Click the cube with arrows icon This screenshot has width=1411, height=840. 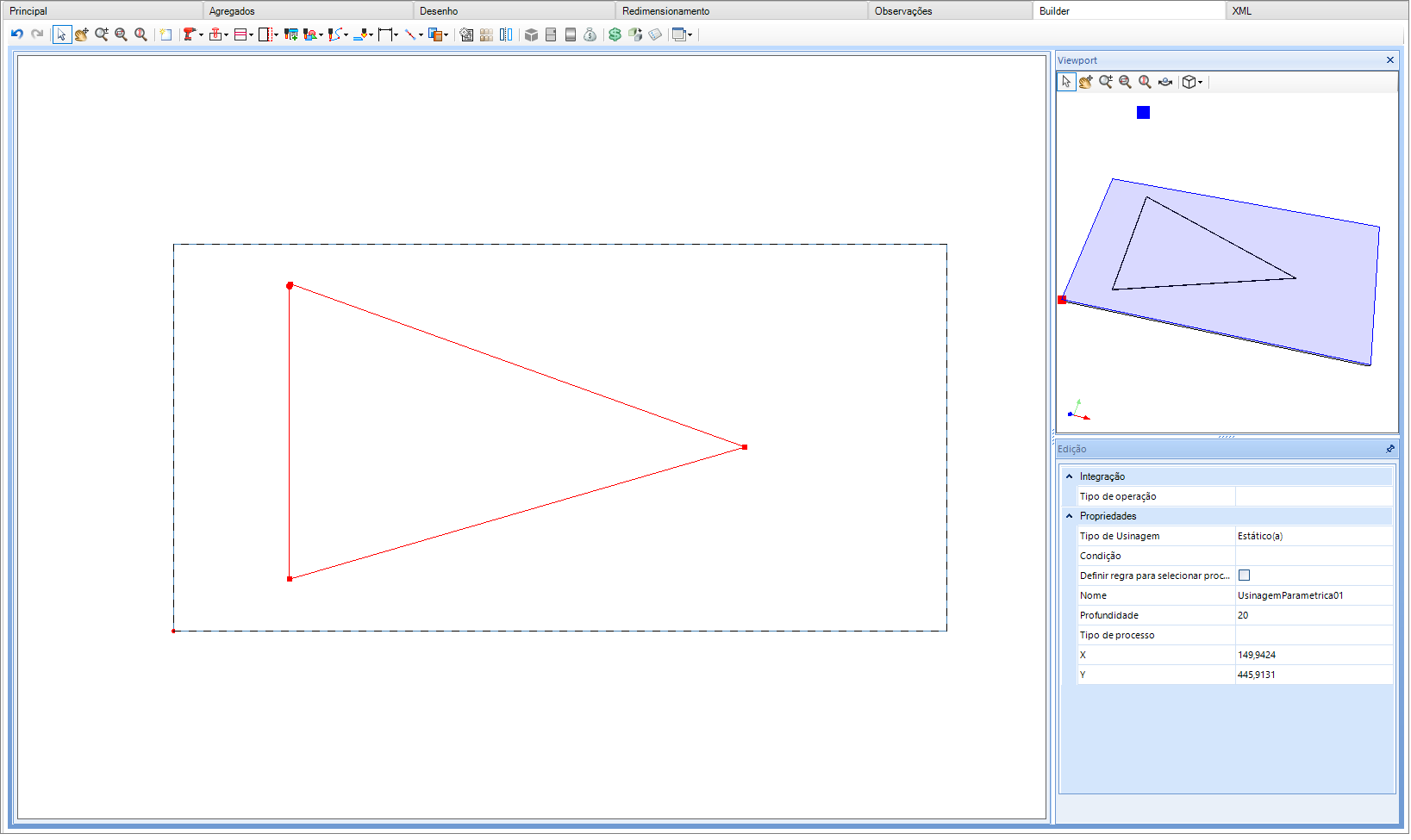(x=635, y=34)
